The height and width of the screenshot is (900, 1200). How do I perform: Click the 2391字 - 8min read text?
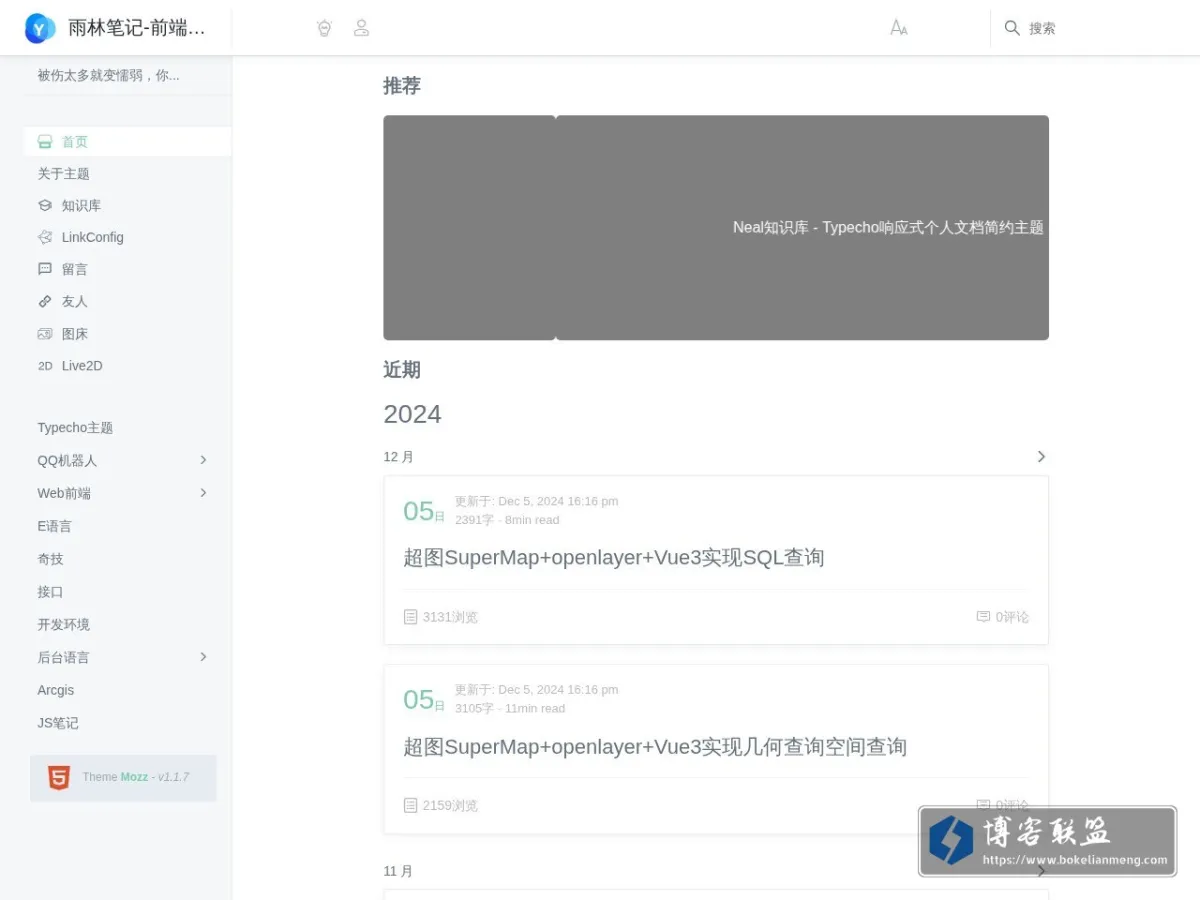tap(507, 520)
